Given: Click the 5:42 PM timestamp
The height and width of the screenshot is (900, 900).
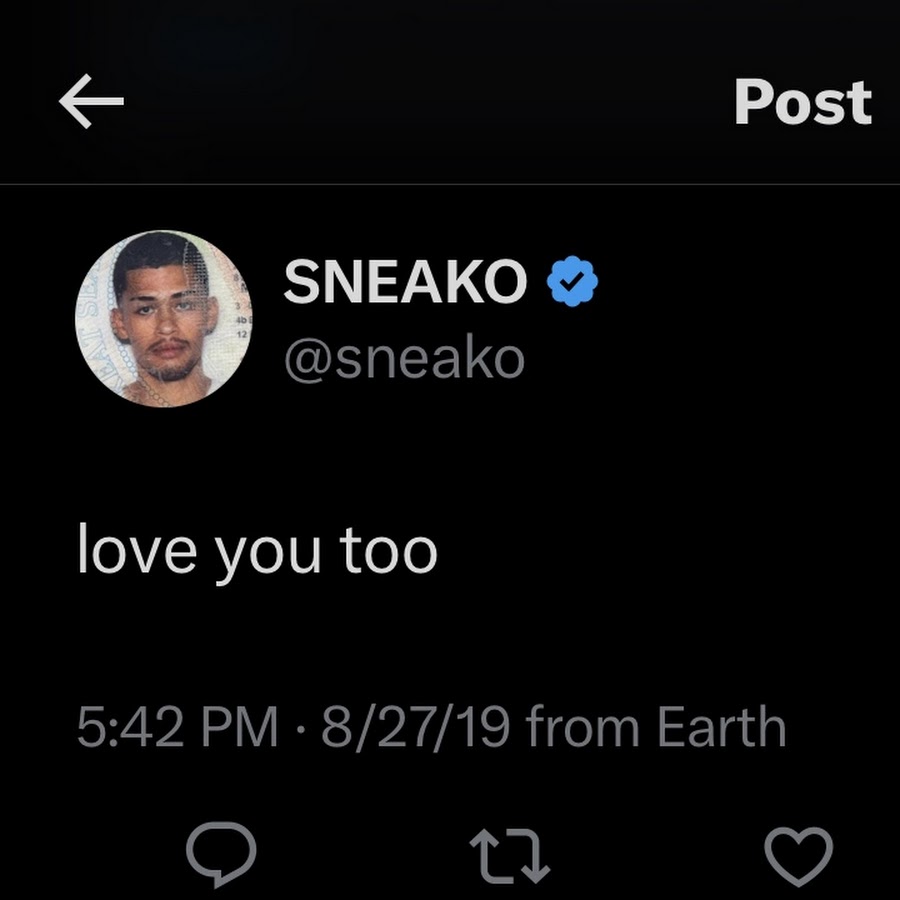Looking at the screenshot, I should click(x=177, y=727).
